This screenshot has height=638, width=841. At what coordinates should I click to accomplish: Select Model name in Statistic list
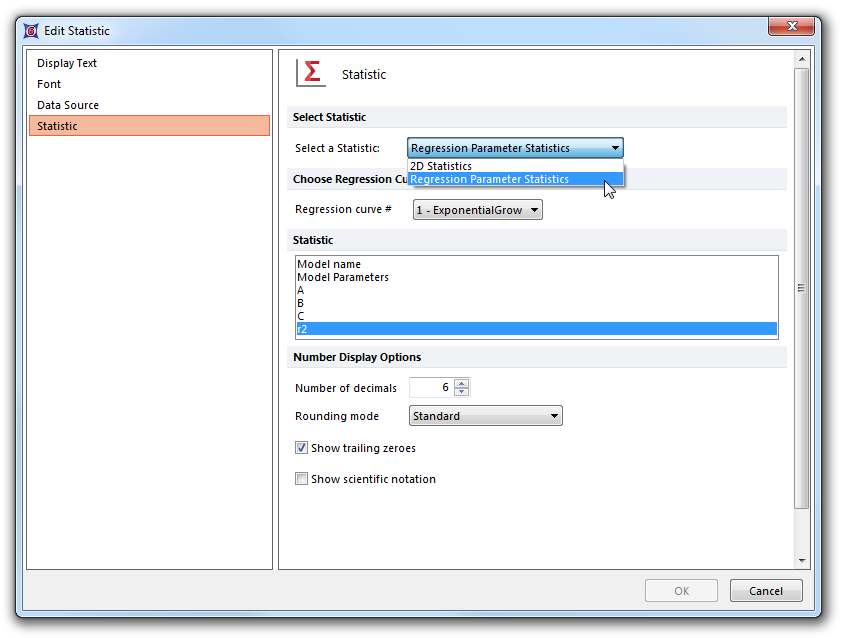tap(329, 264)
